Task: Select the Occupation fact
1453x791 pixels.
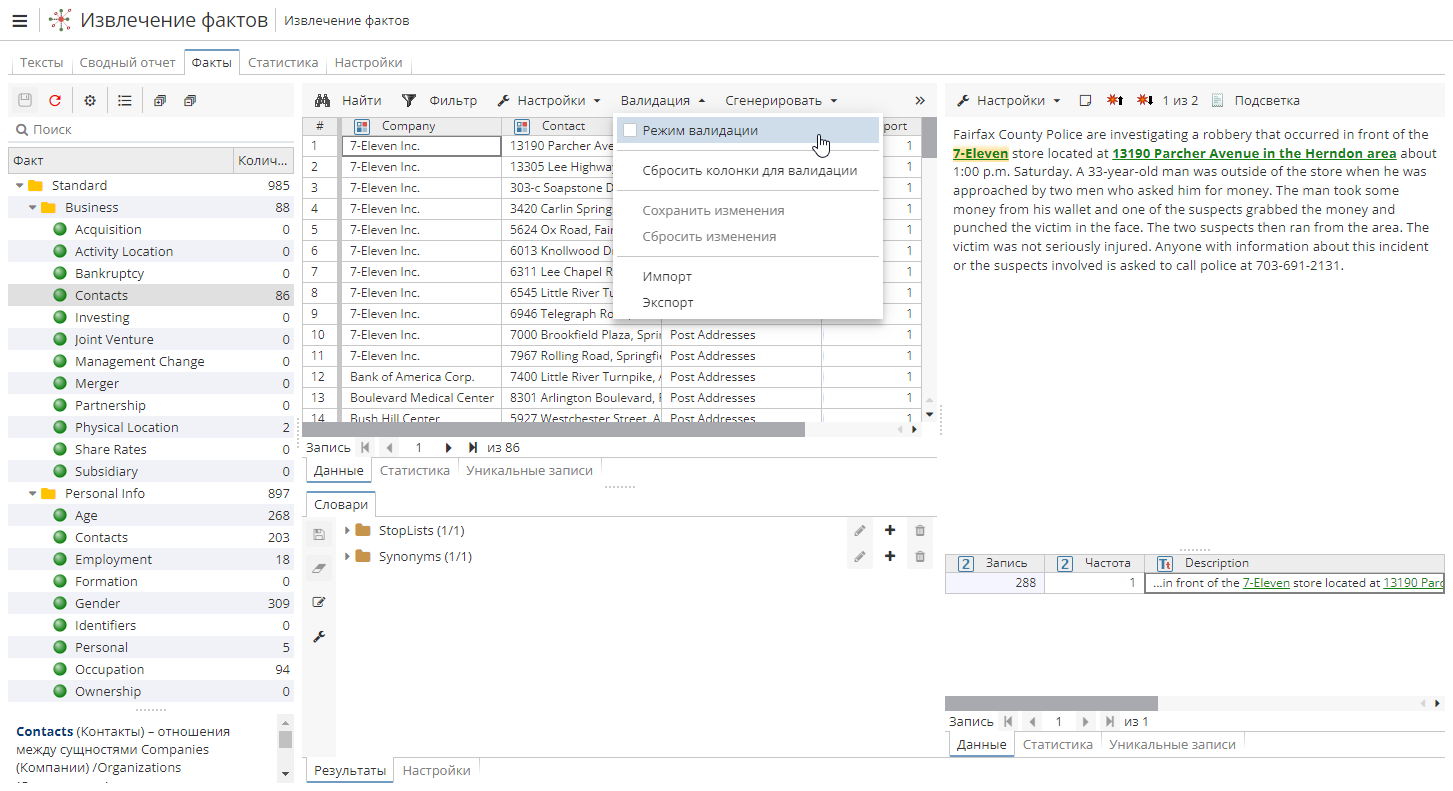Action: pyautogui.click(x=109, y=670)
